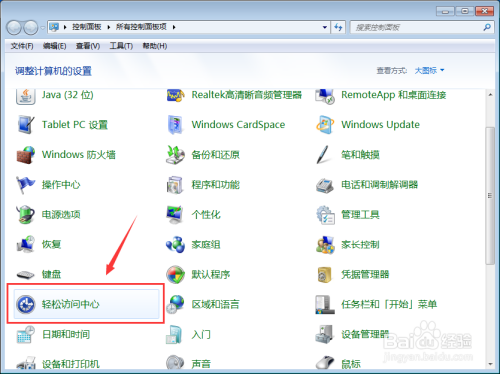Screen dimensions: 500x374
Task: Open the 程序和功能 icon
Action: 175,185
